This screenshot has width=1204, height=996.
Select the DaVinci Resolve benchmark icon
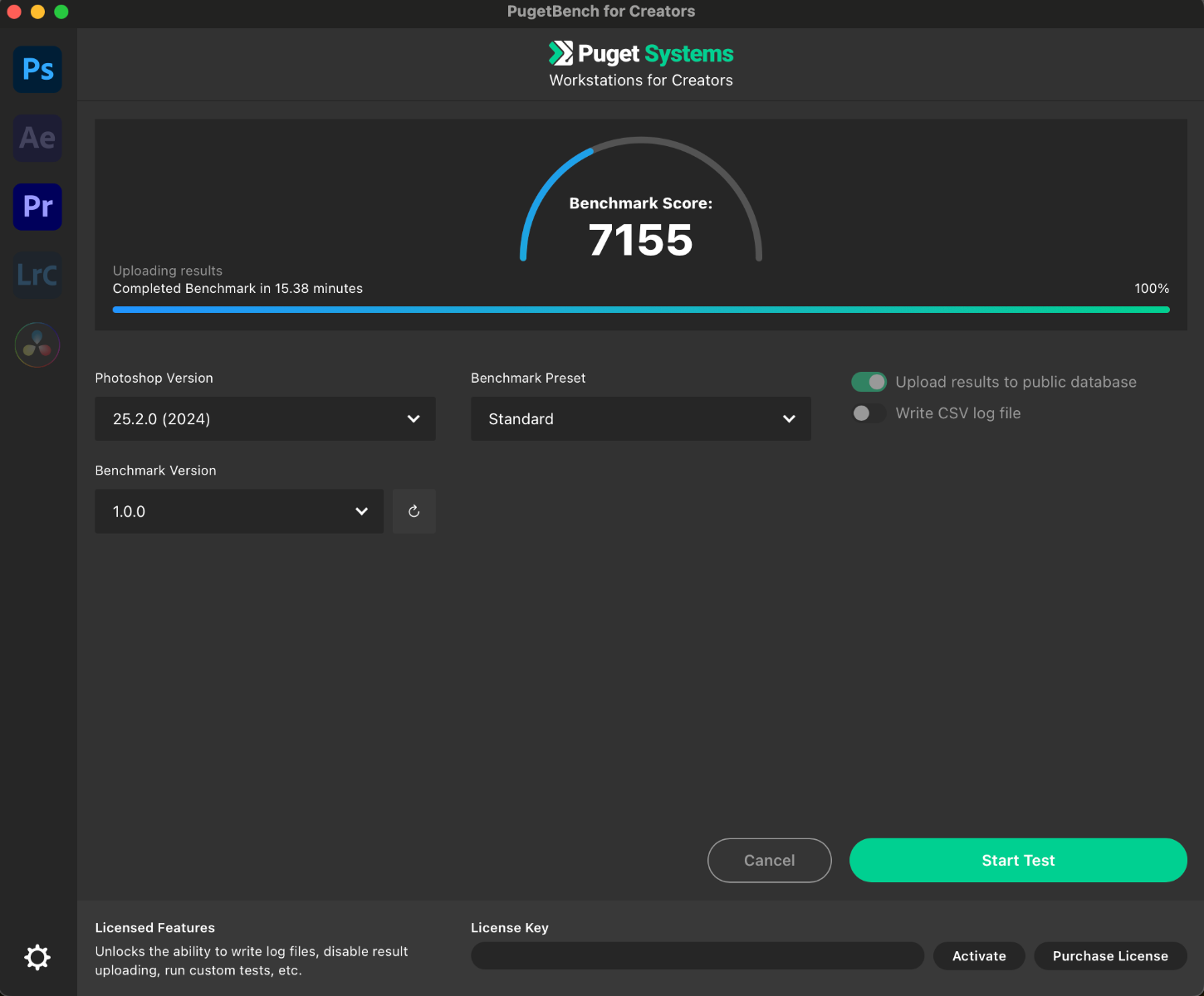(x=37, y=344)
